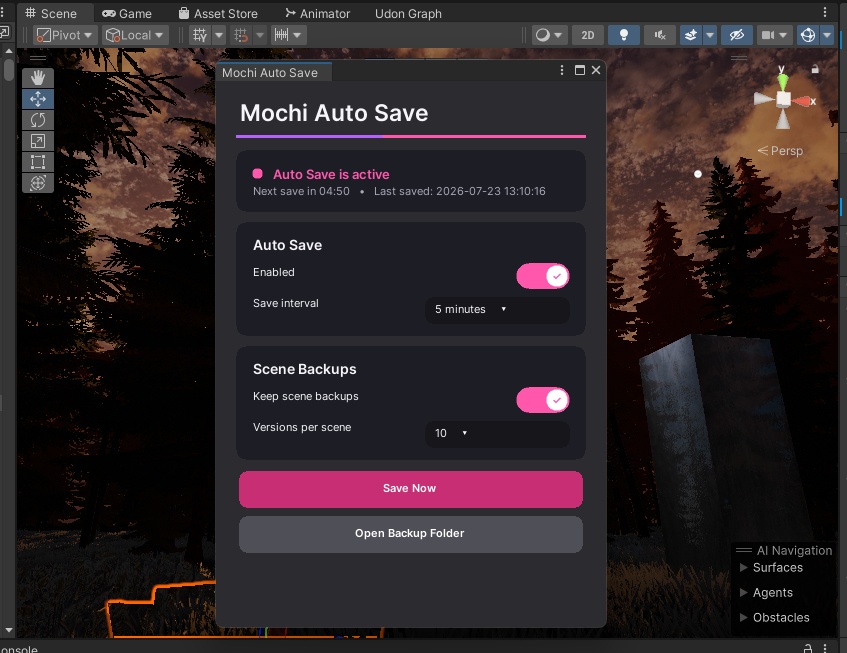847x653 pixels.
Task: Close the Mochi Auto Save window
Action: [x=596, y=70]
